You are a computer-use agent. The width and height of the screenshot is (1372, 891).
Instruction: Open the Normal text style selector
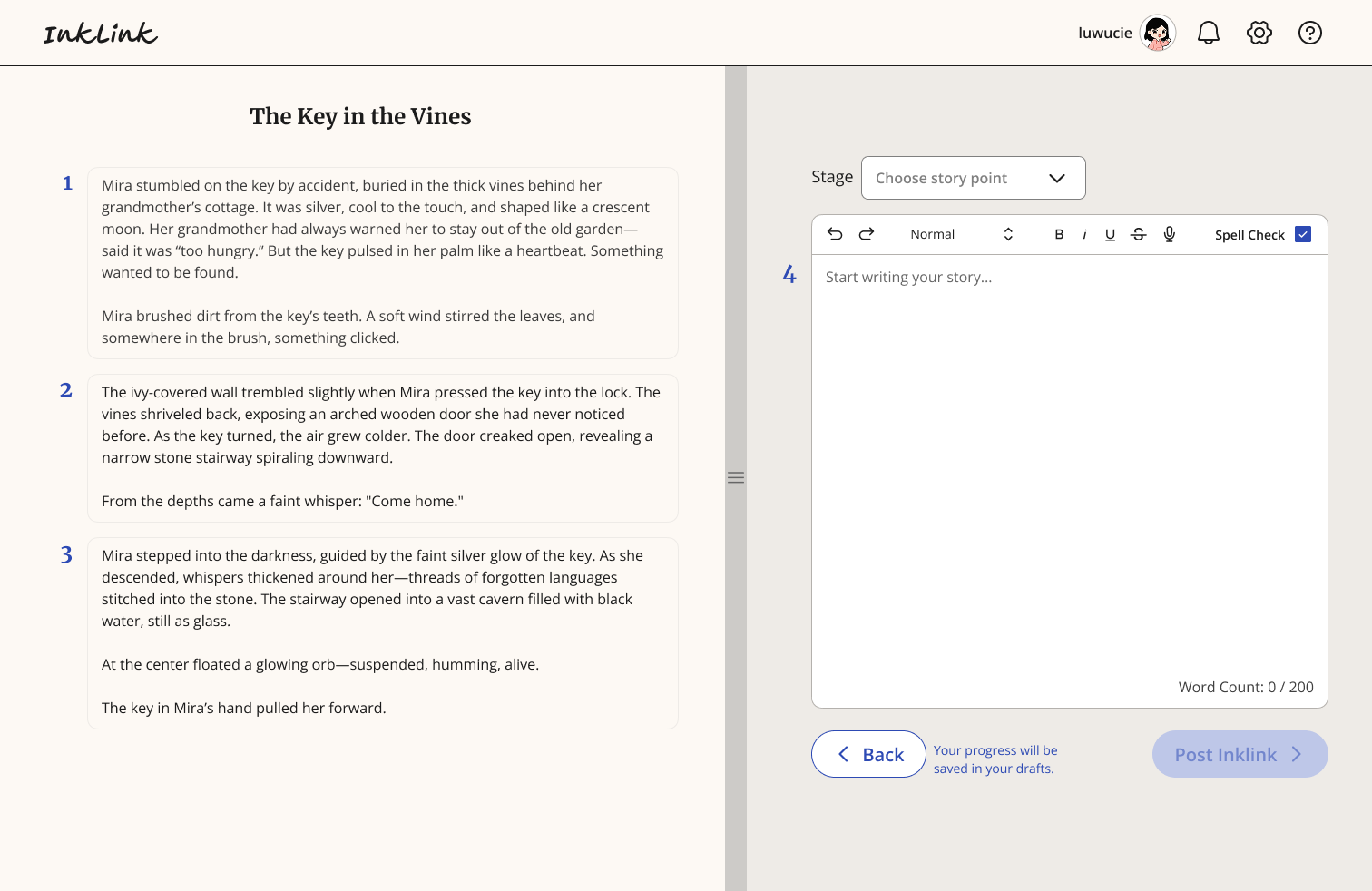coord(933,234)
